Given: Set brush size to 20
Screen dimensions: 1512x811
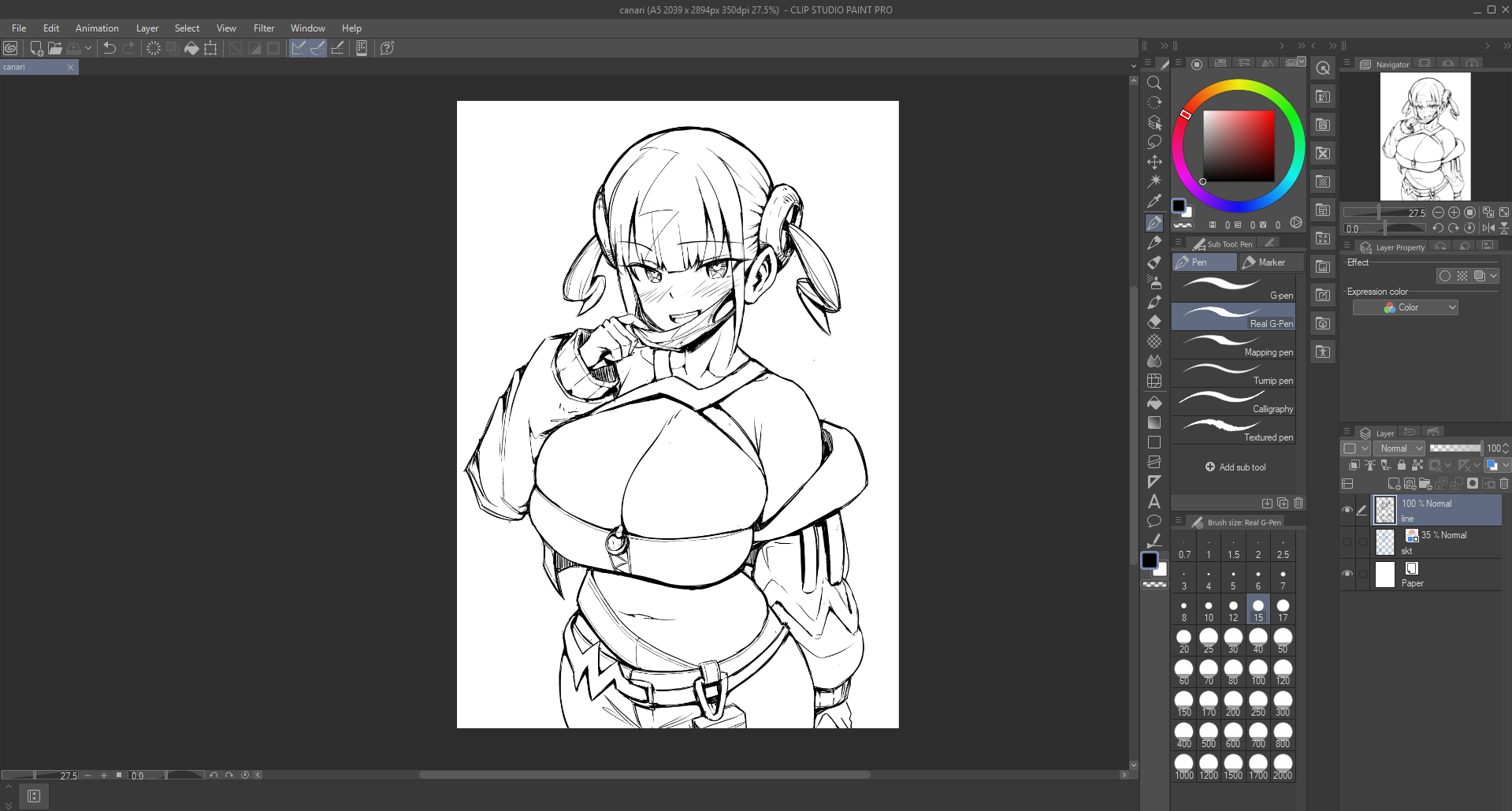Looking at the screenshot, I should [x=1183, y=641].
